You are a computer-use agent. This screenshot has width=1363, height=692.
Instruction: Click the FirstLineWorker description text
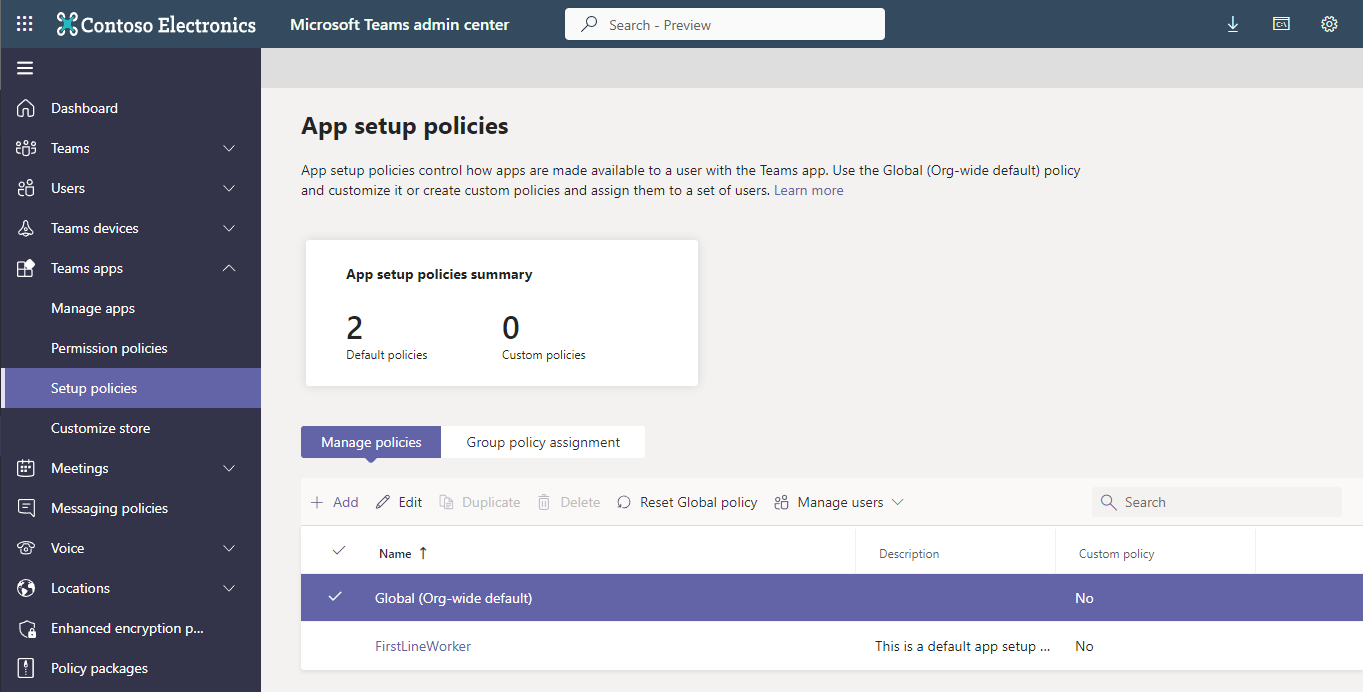tap(962, 646)
